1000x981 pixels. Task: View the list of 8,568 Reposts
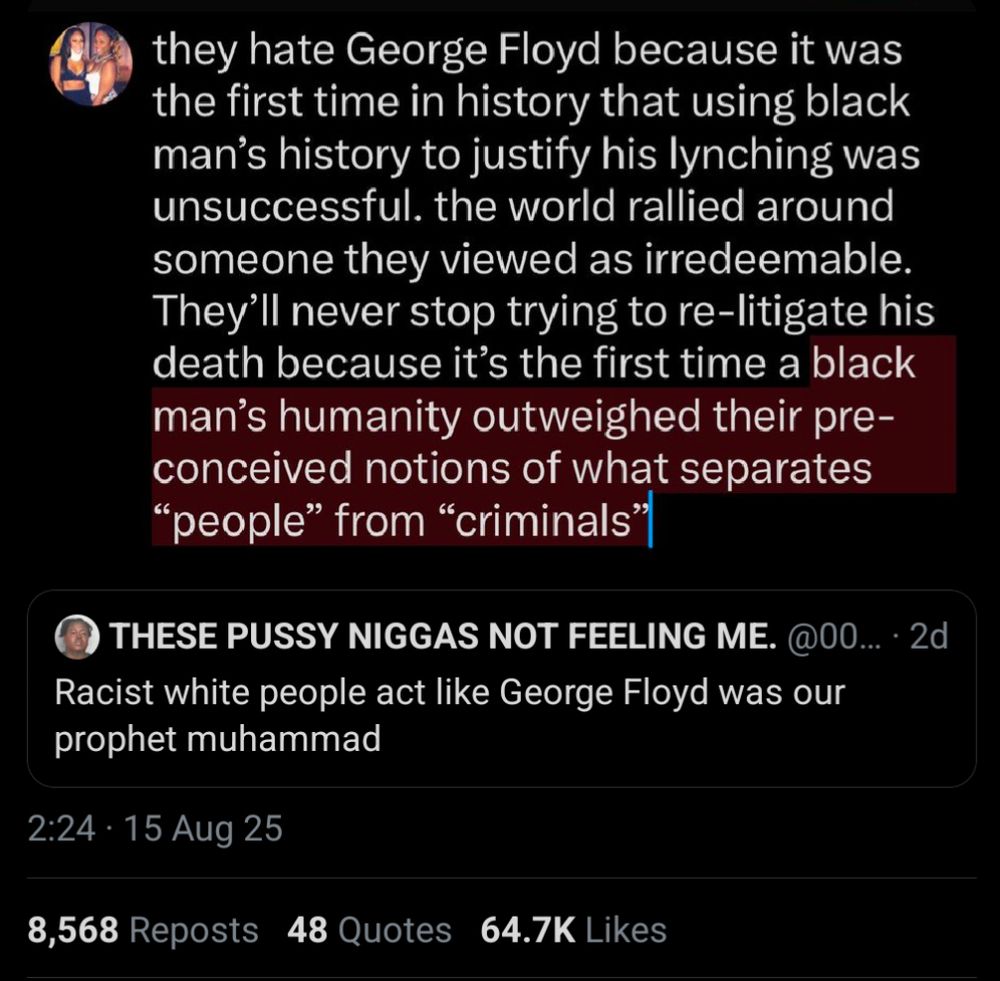pos(143,930)
